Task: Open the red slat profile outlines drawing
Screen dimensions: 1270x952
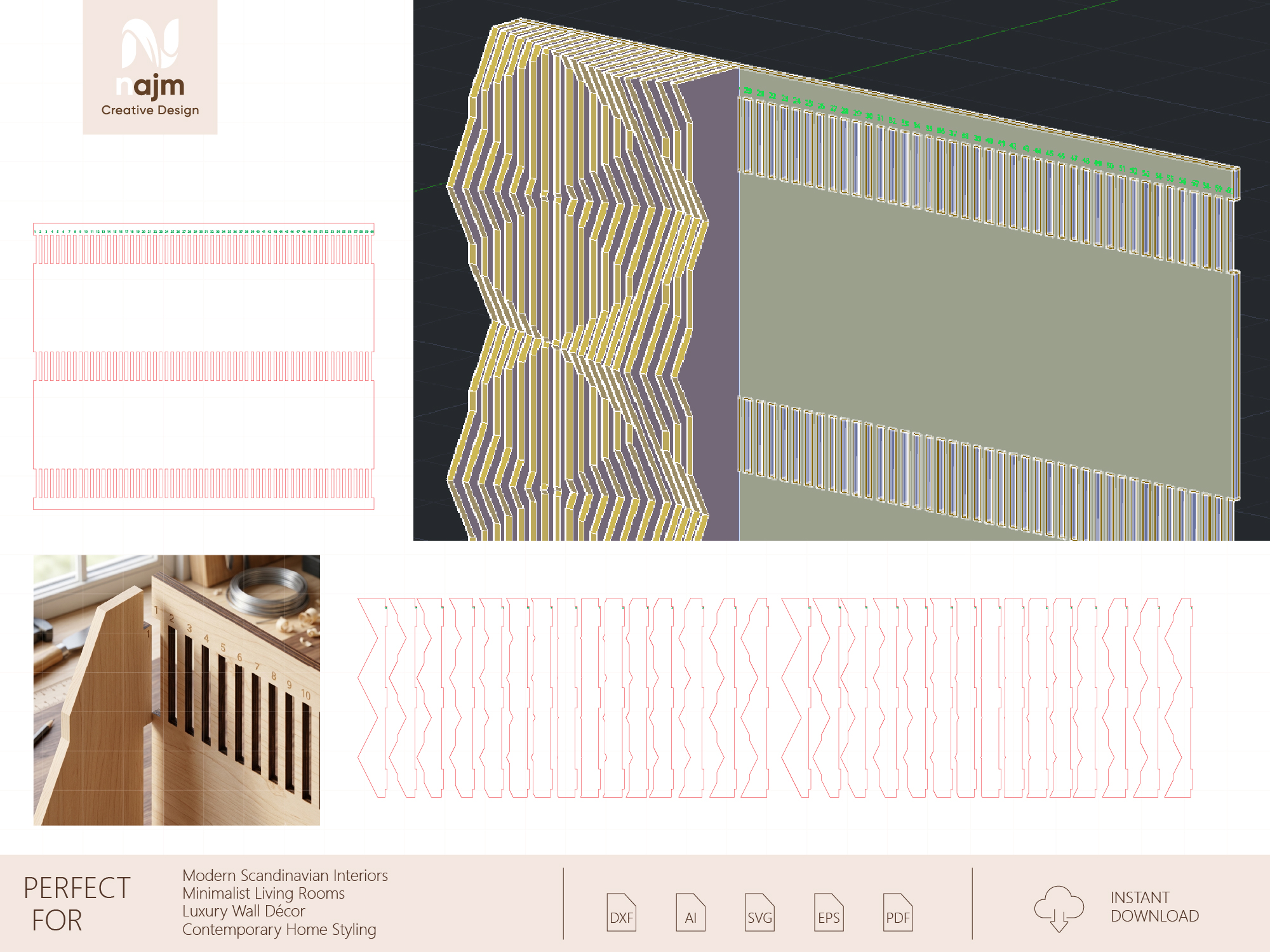Action: [775, 697]
